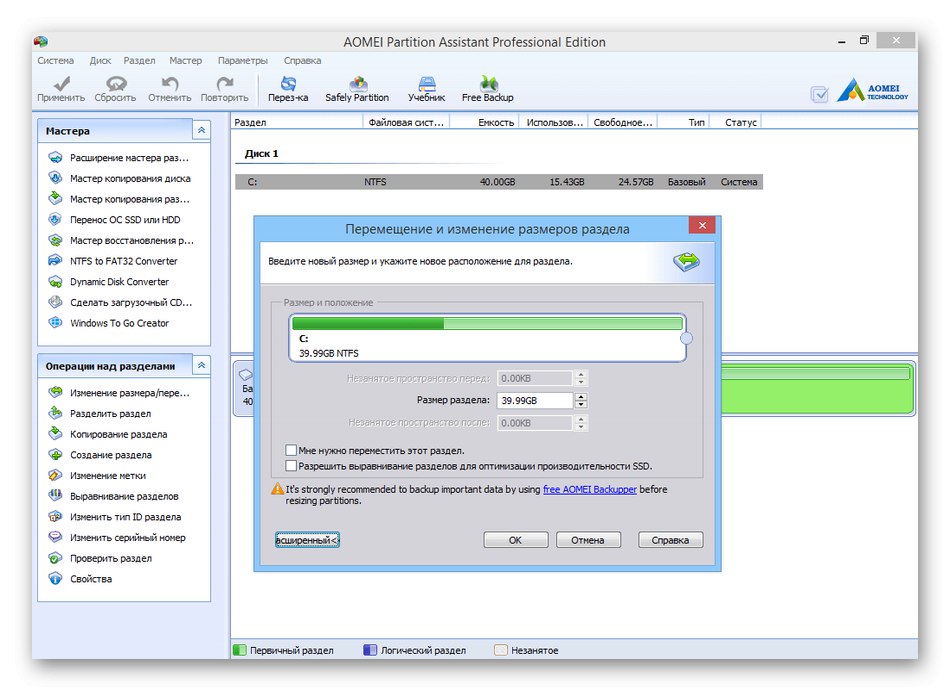The width and height of the screenshot is (950, 691).
Task: Open the Раздел menu
Action: [139, 61]
